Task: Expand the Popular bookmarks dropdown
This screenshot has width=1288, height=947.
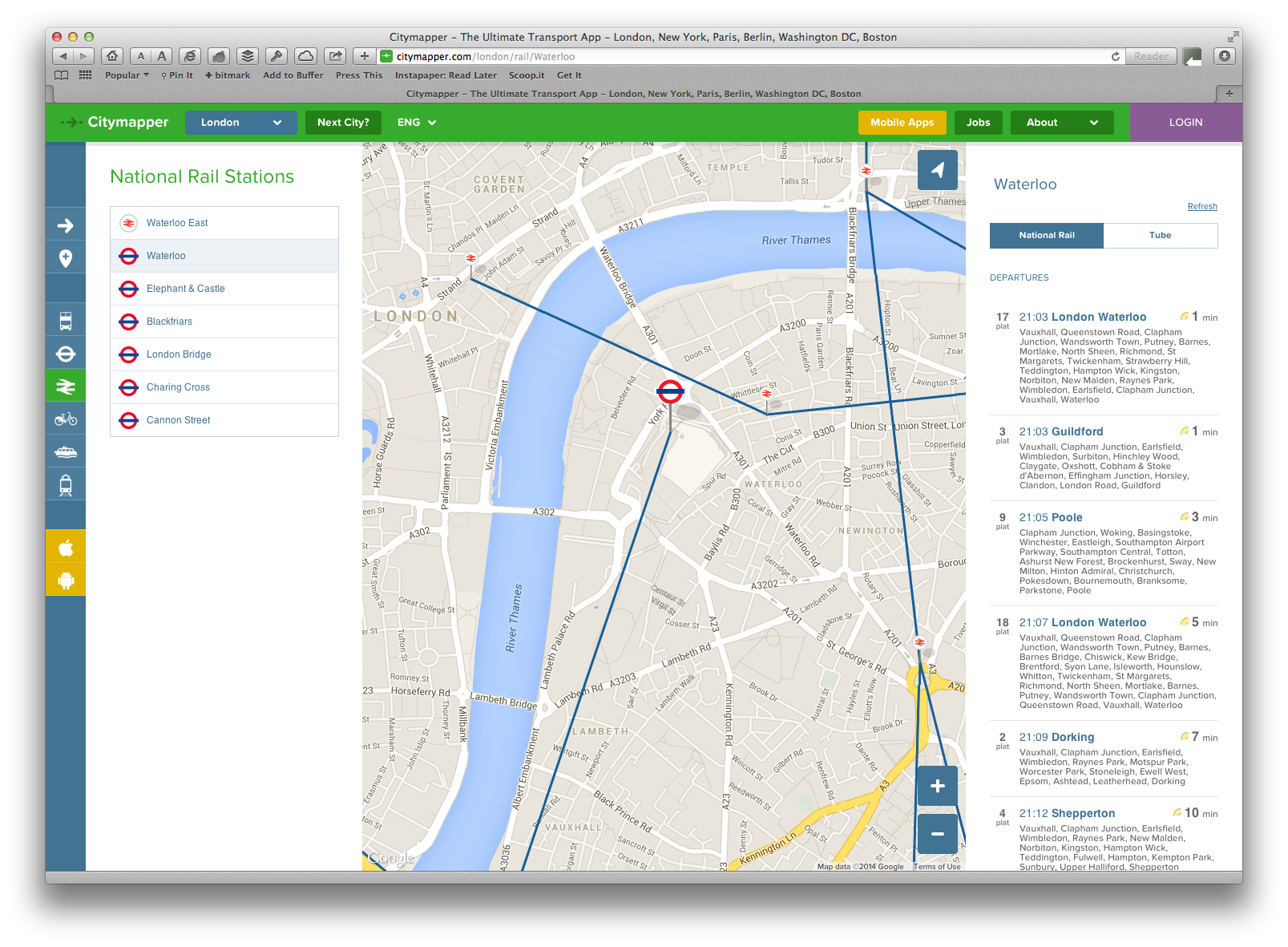Action: pyautogui.click(x=127, y=75)
